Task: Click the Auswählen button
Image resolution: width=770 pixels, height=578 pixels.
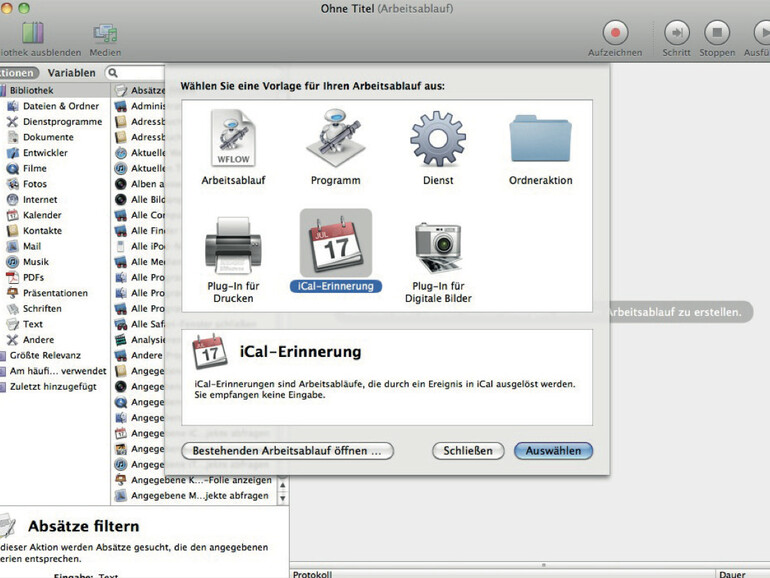Action: pyautogui.click(x=553, y=451)
